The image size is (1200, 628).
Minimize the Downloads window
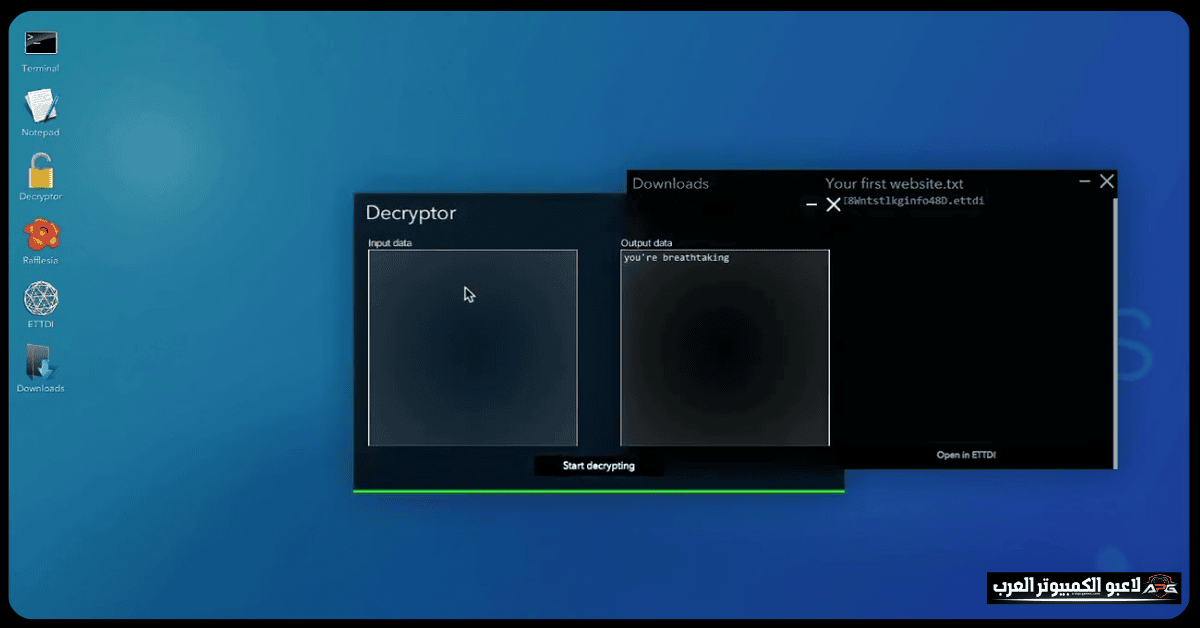click(x=1085, y=182)
